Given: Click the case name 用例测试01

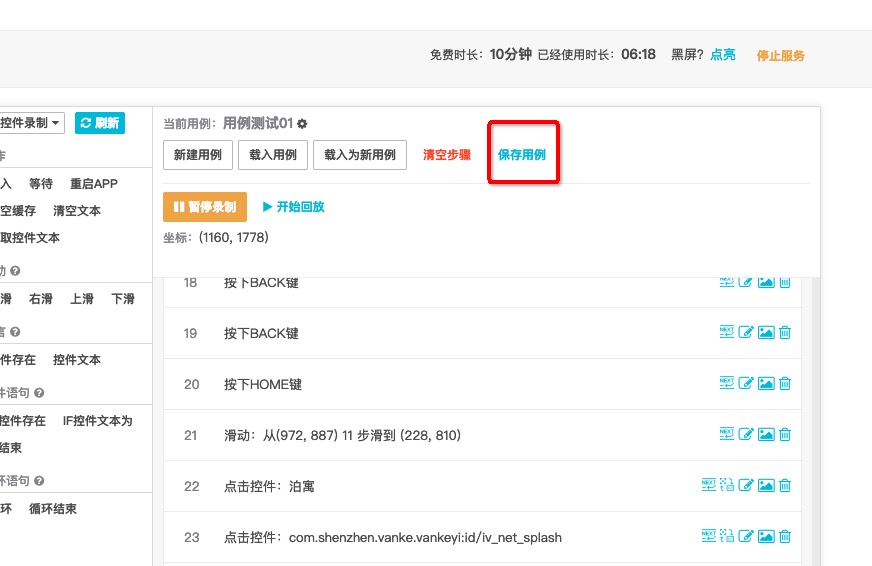Looking at the screenshot, I should pyautogui.click(x=258, y=123).
